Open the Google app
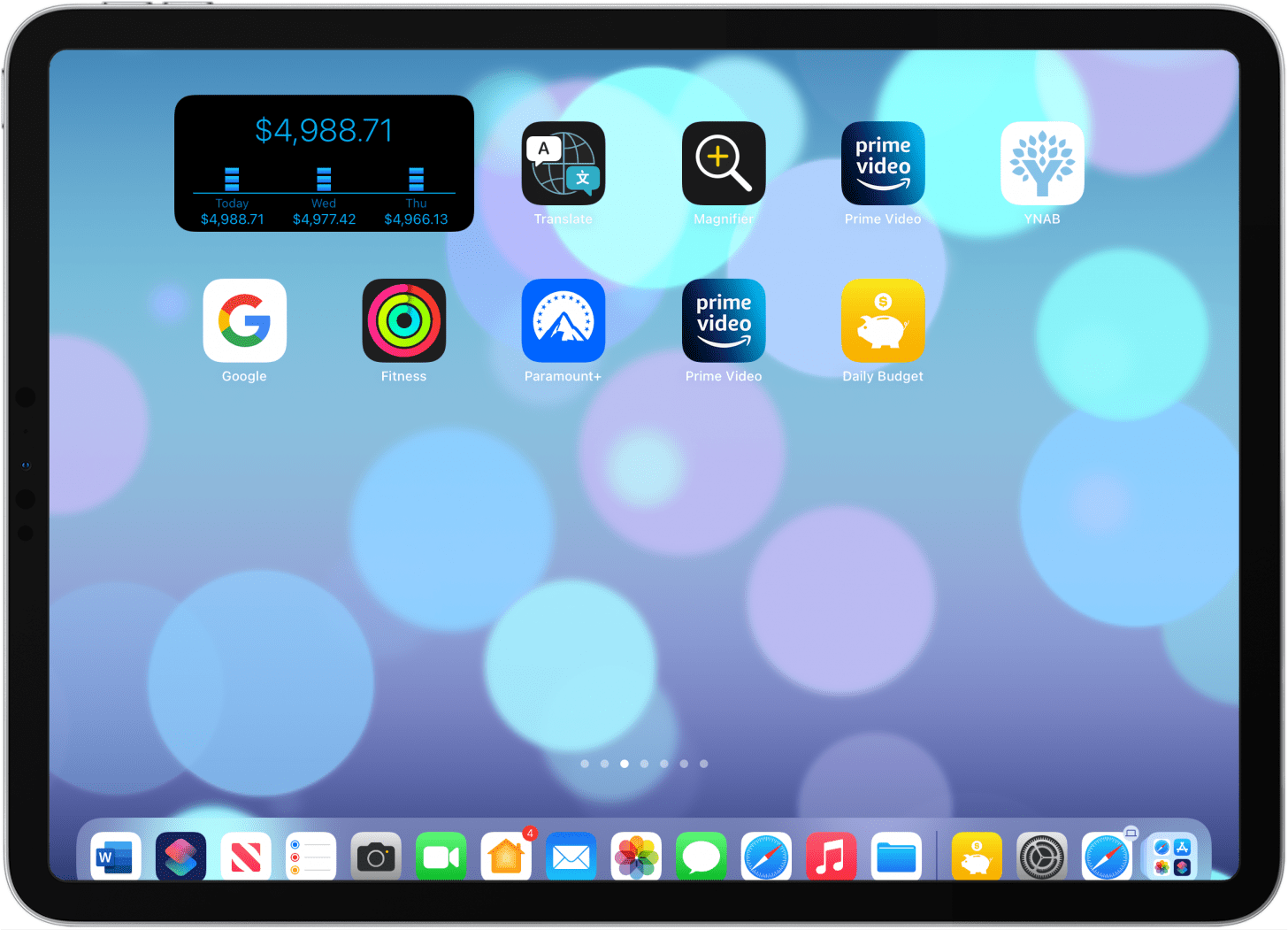Viewport: 1288px width, 930px height. [245, 320]
